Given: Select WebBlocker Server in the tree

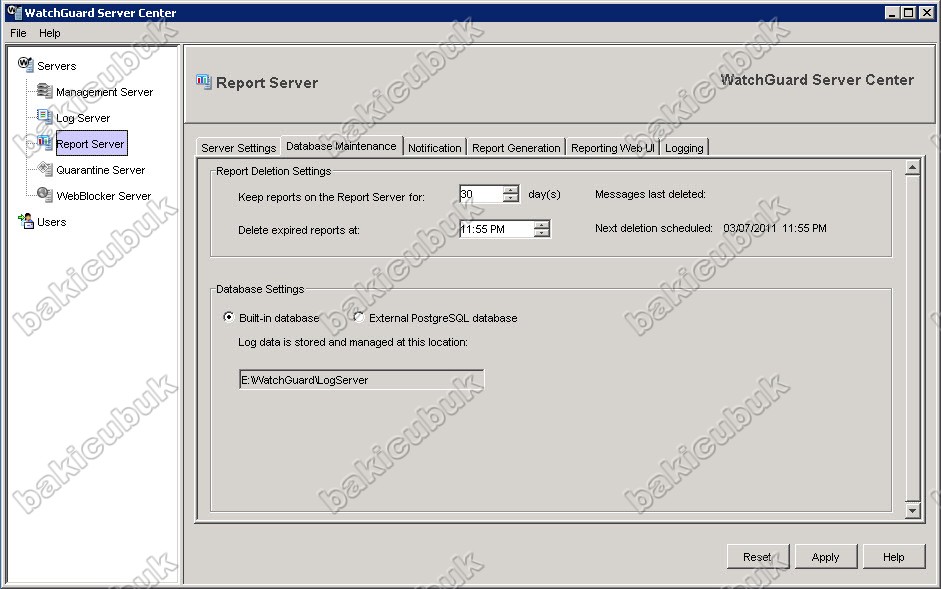Looking at the screenshot, I should point(104,196).
